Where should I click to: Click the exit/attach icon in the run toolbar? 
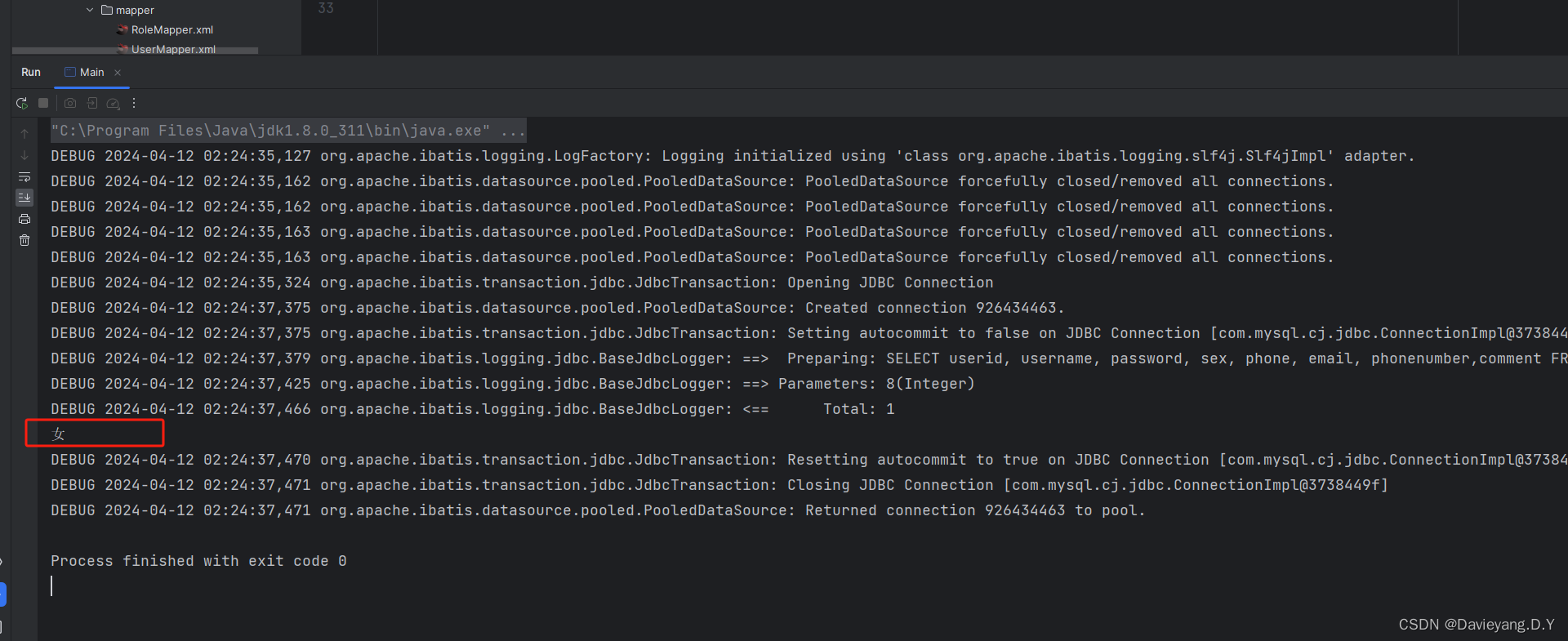pos(92,103)
